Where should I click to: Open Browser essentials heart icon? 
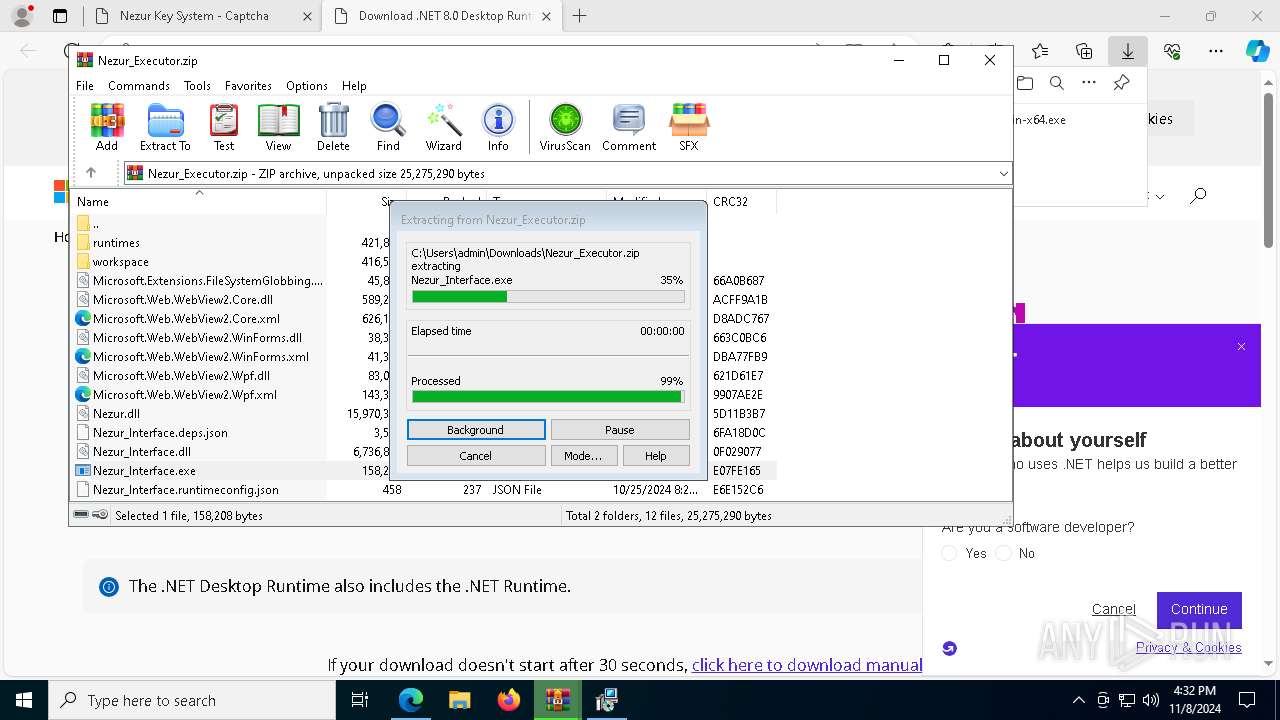(x=1172, y=51)
